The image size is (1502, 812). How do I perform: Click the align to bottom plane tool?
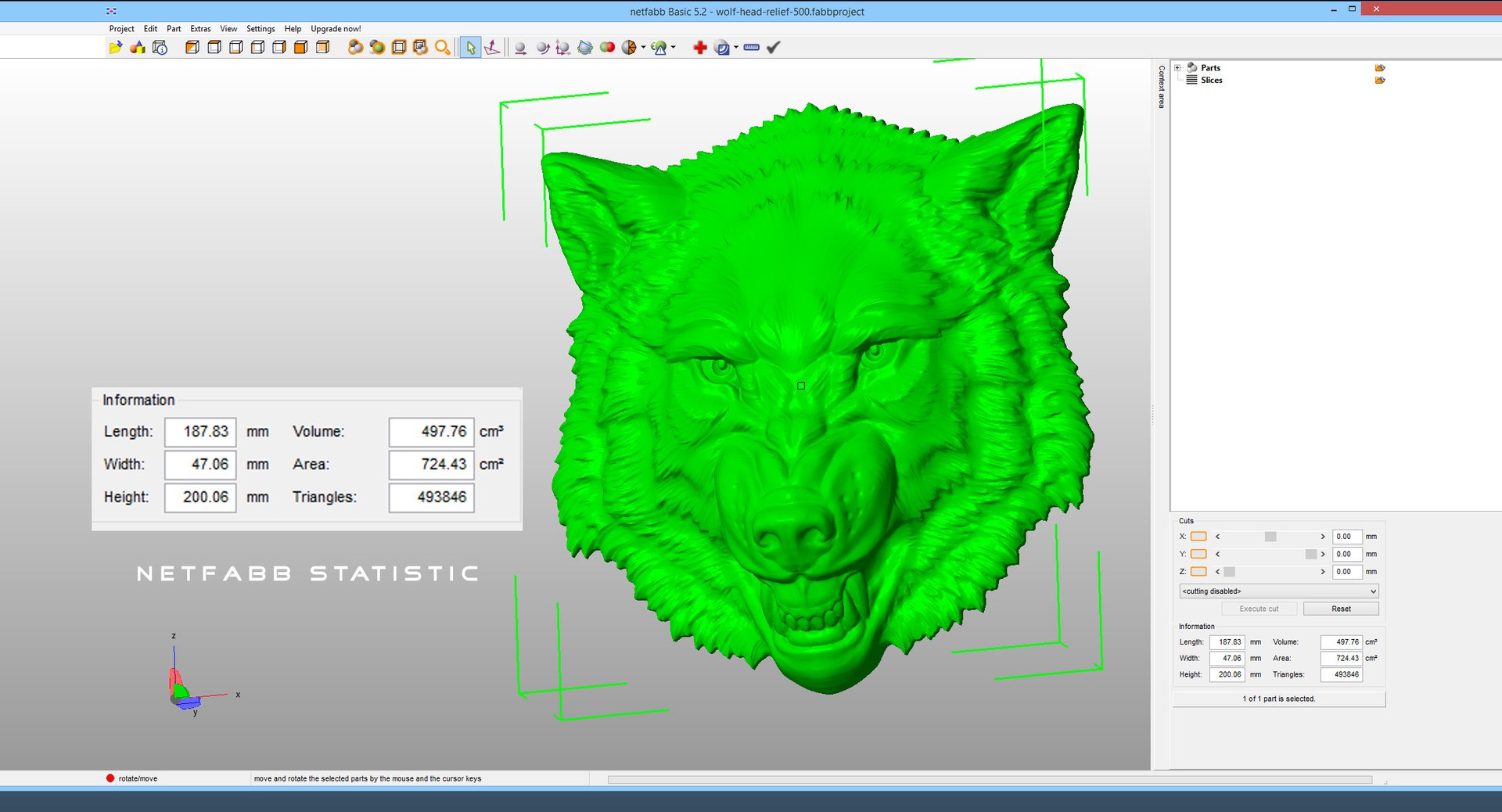(x=492, y=48)
